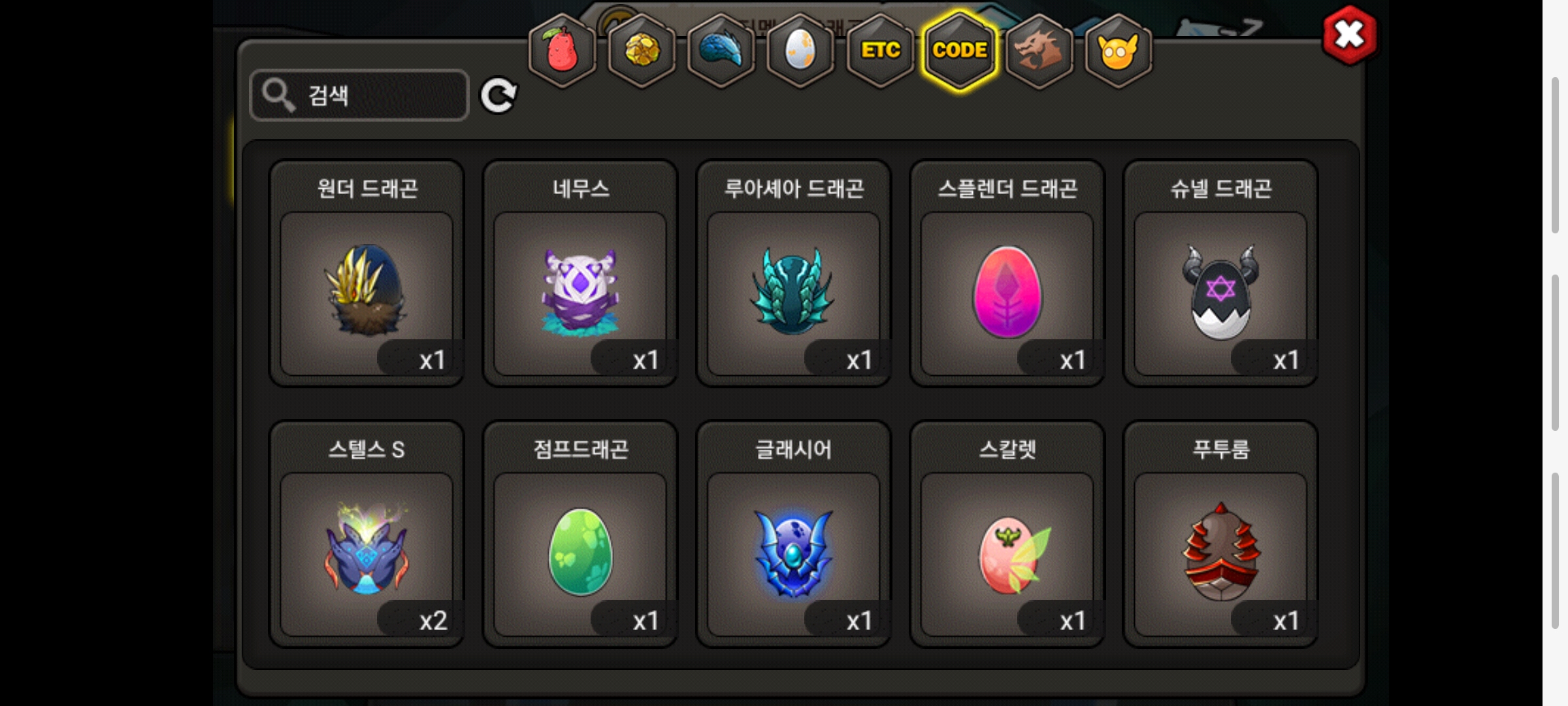Pick the green 점프드래곤 egg
Viewport: 1568px width, 706px height.
pos(580,534)
